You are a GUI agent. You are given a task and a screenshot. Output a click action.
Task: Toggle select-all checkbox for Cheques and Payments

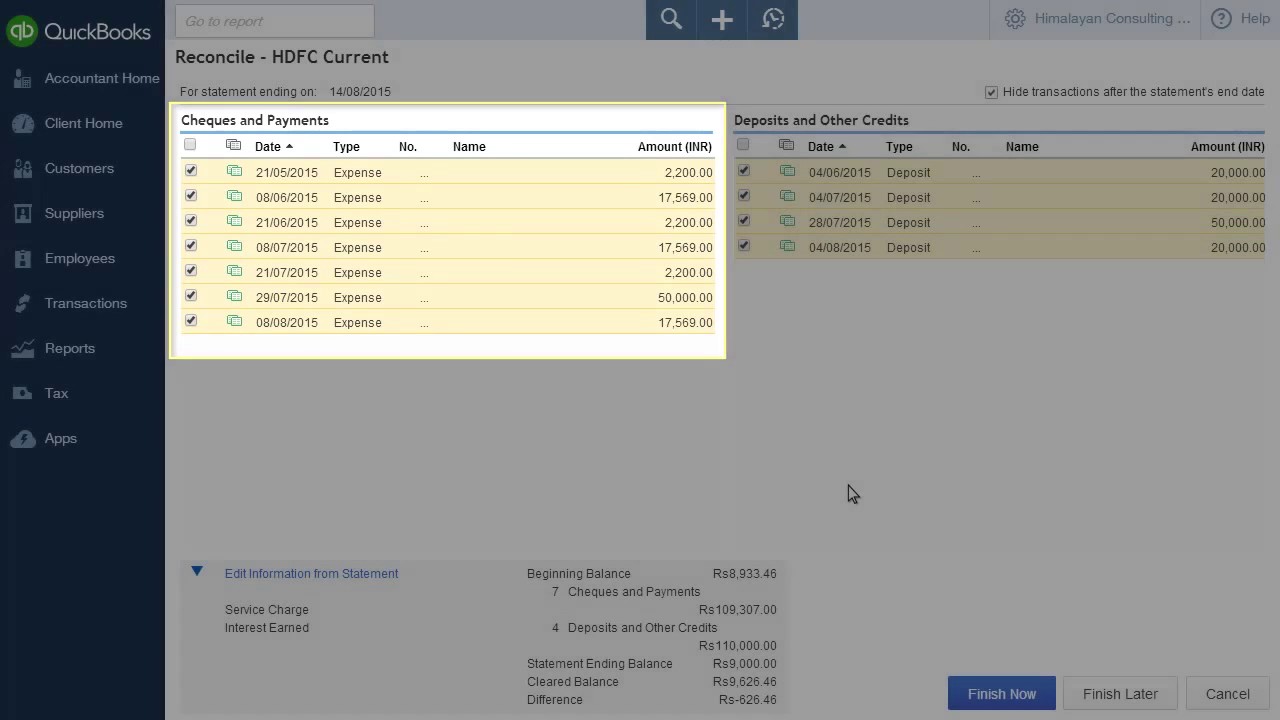(190, 145)
